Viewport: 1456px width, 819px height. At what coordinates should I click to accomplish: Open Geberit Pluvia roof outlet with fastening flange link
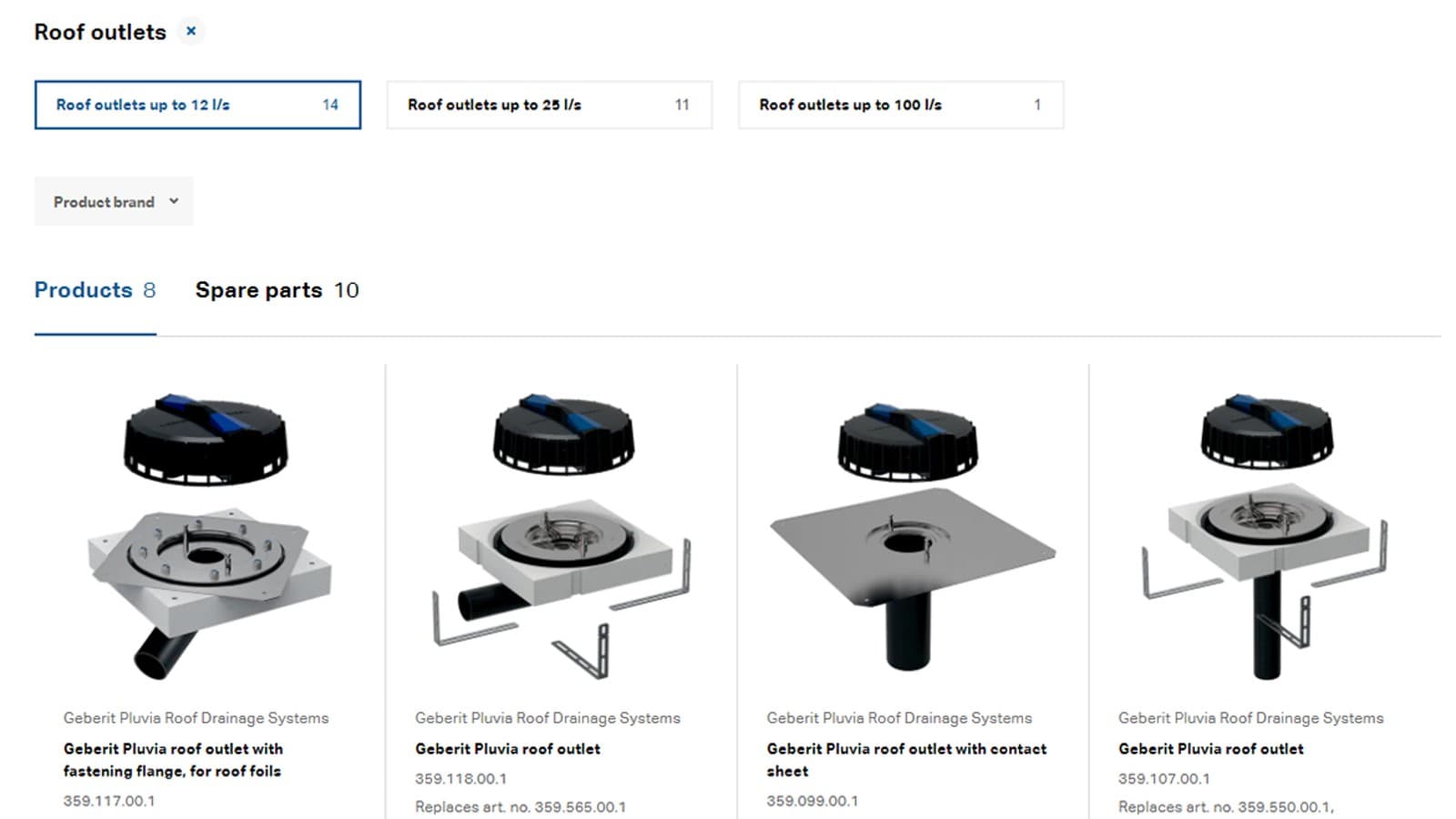click(173, 760)
